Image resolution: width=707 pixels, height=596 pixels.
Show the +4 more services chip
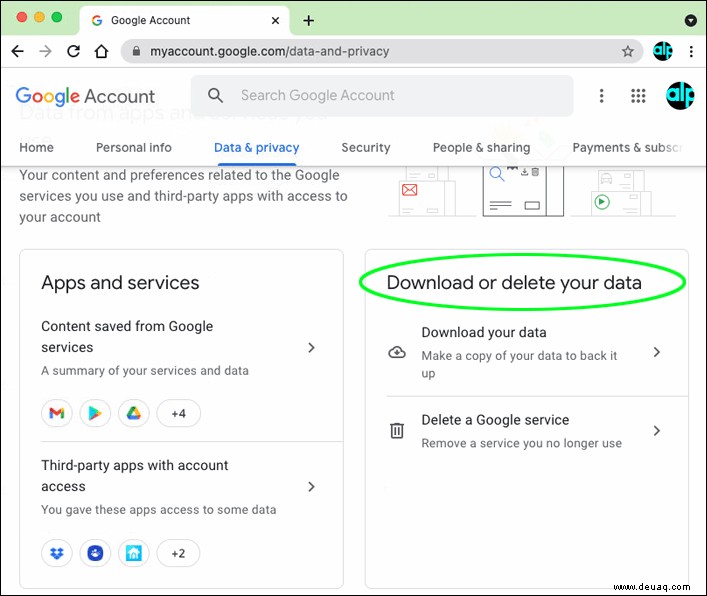pos(179,413)
